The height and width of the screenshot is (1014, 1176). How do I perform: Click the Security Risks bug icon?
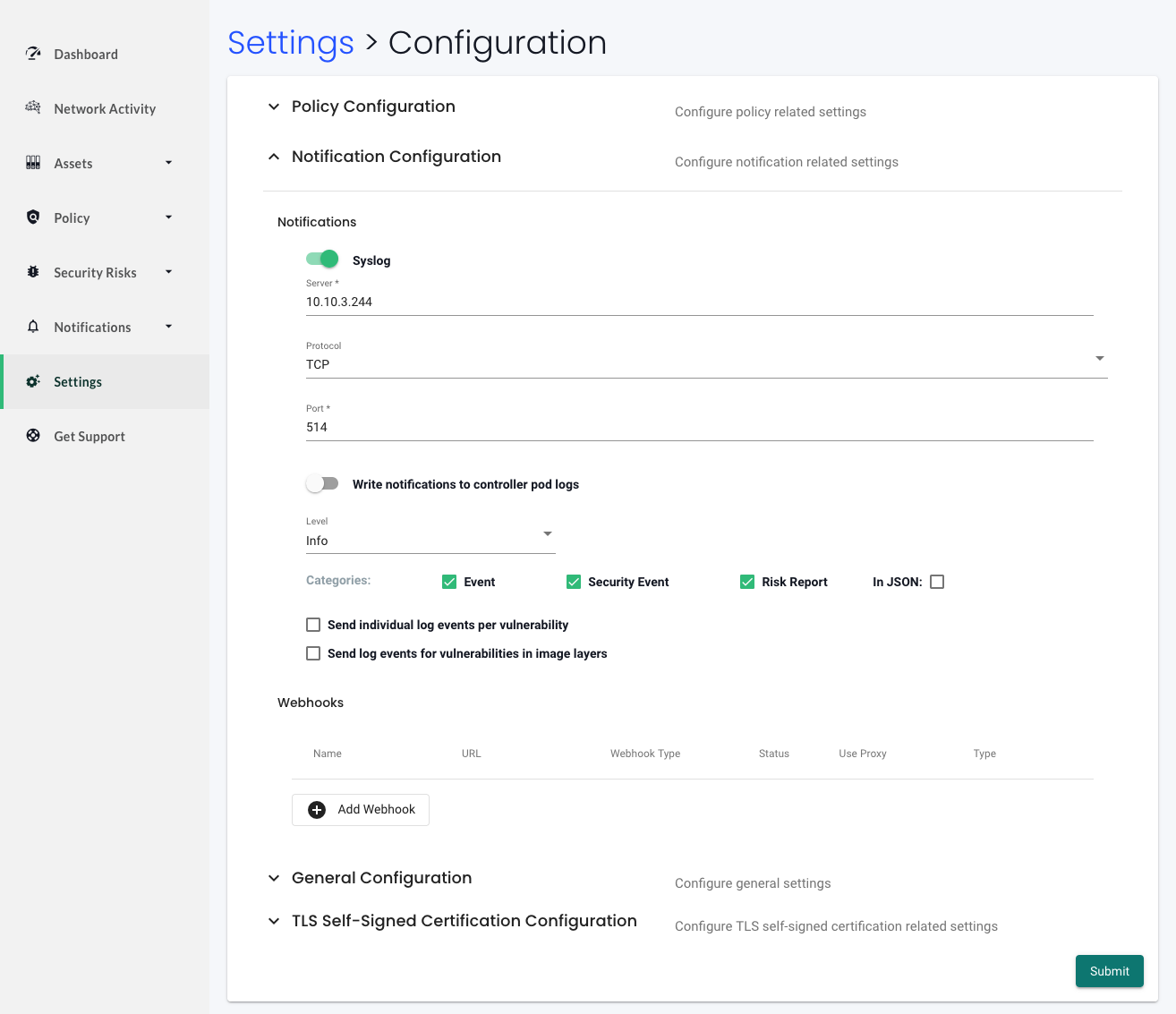33,272
